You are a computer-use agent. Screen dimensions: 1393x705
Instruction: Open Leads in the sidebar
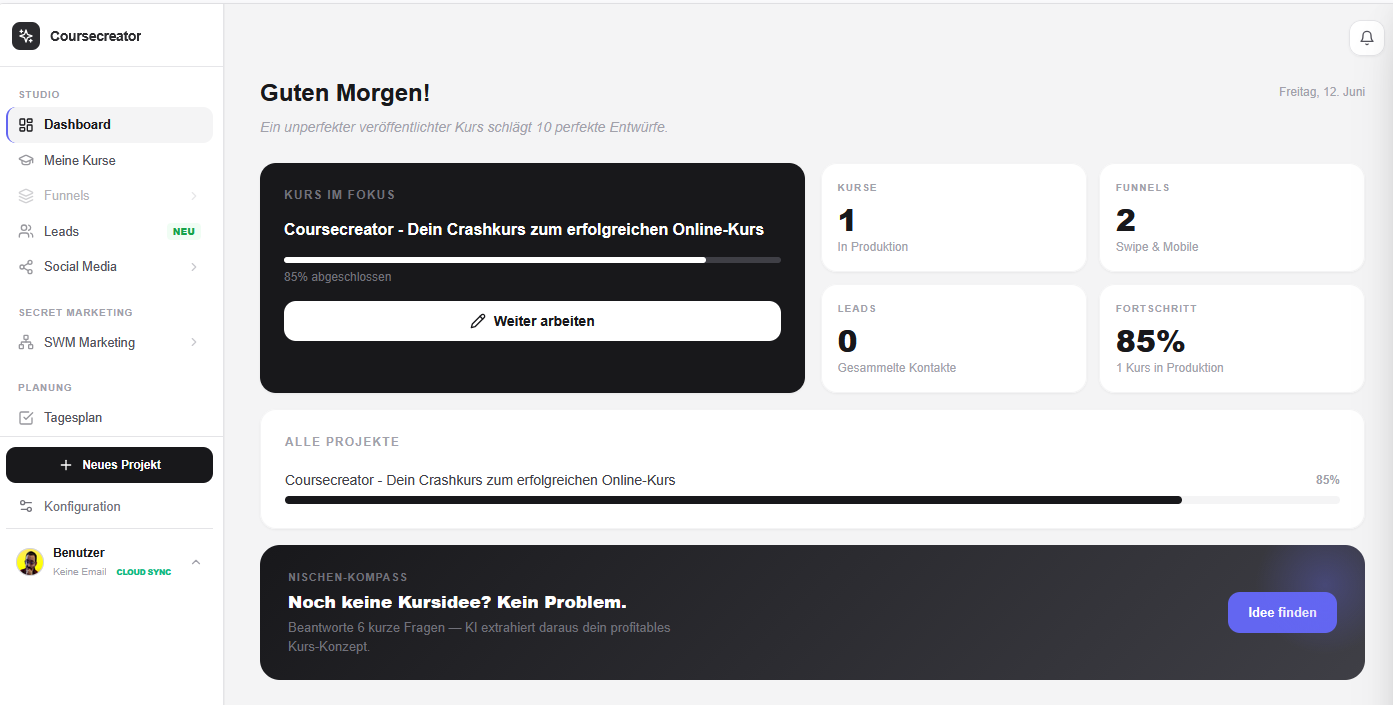[110, 231]
